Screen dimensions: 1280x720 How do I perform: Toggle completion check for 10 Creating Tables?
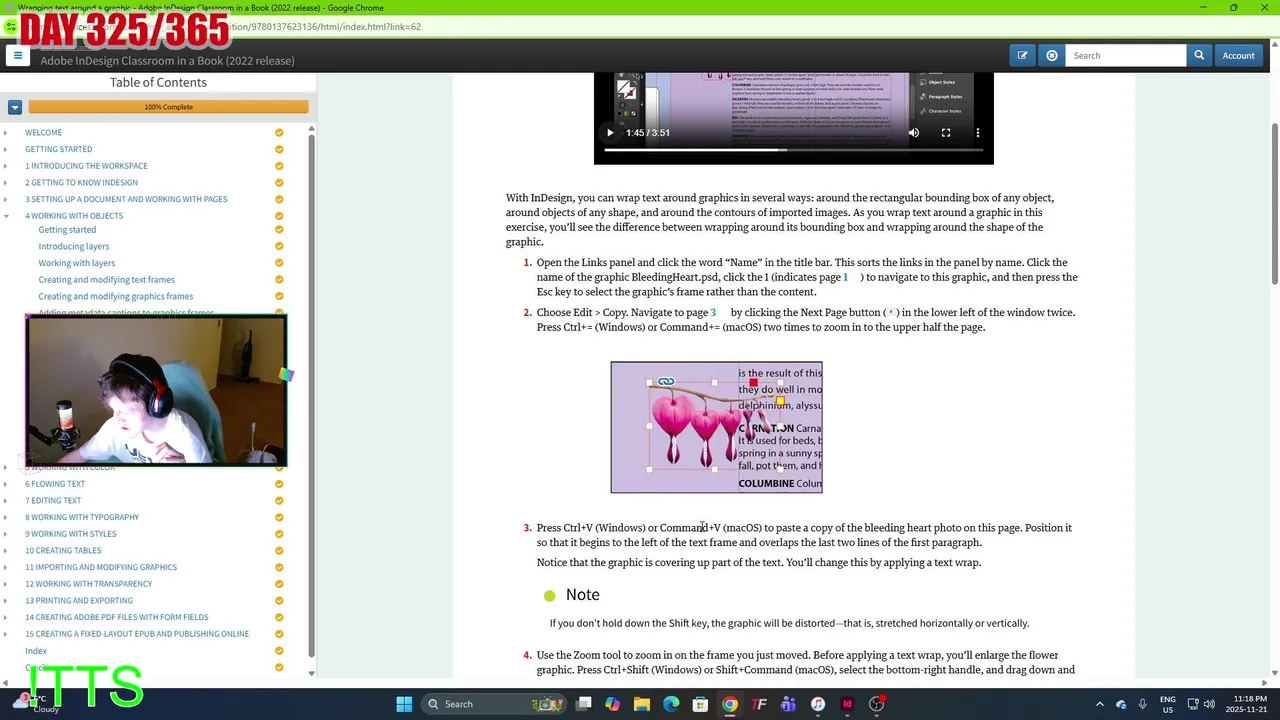point(279,551)
